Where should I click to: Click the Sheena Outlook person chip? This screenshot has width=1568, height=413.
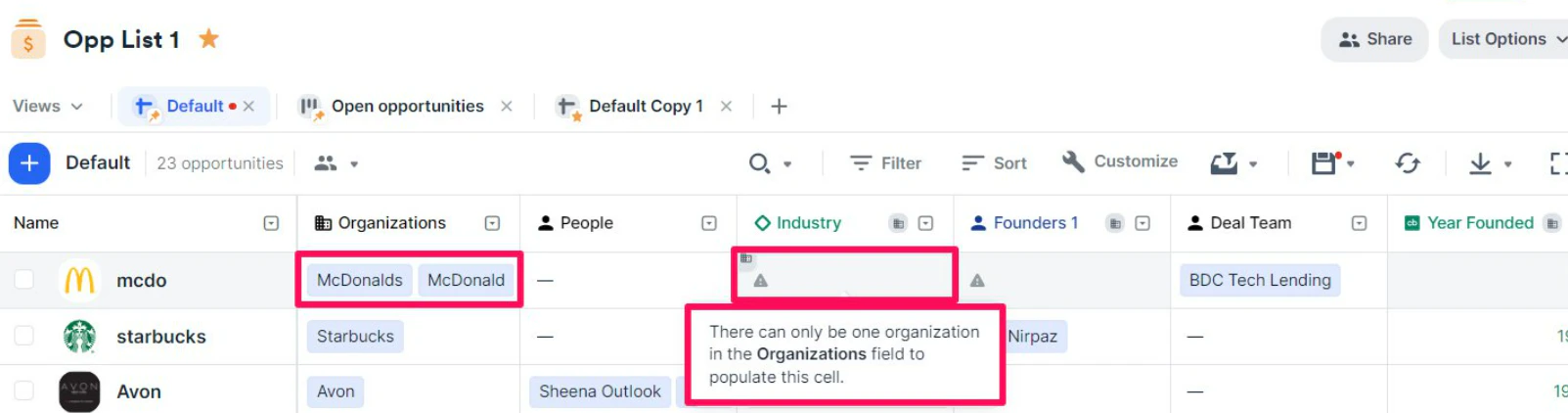coord(600,391)
